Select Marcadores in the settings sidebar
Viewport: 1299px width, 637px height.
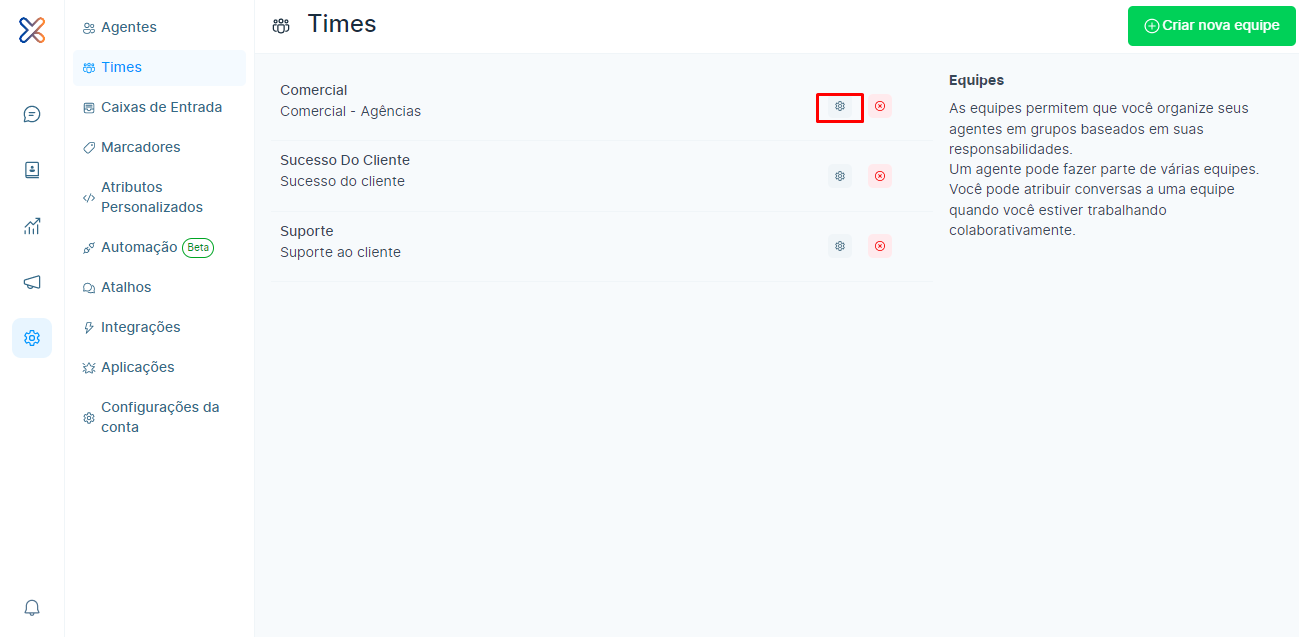click(x=140, y=147)
